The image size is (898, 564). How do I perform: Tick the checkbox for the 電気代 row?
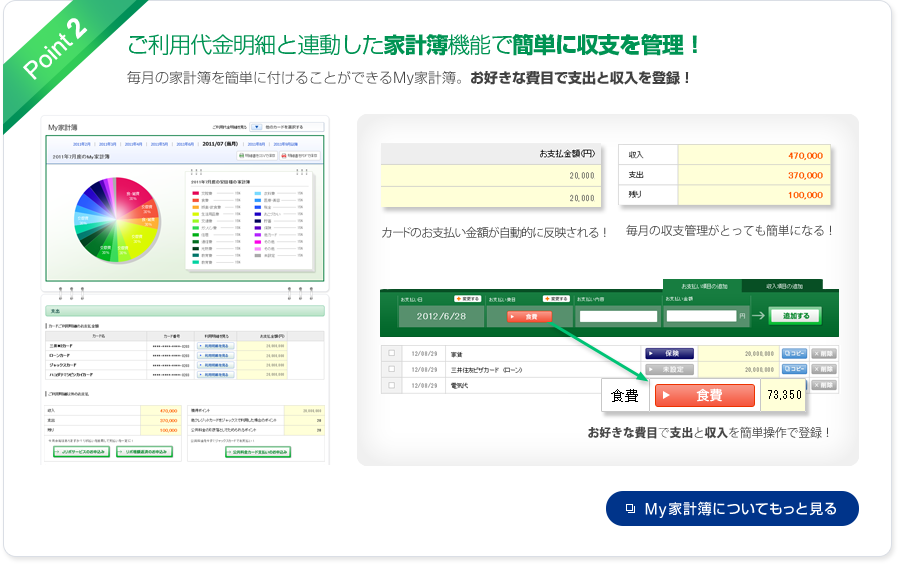[x=392, y=385]
